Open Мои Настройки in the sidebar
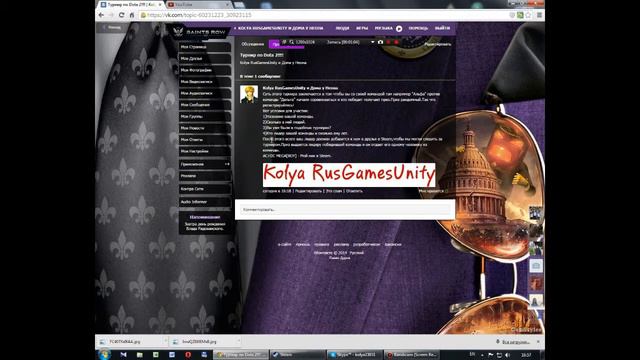The width and height of the screenshot is (640, 360). pos(205,151)
